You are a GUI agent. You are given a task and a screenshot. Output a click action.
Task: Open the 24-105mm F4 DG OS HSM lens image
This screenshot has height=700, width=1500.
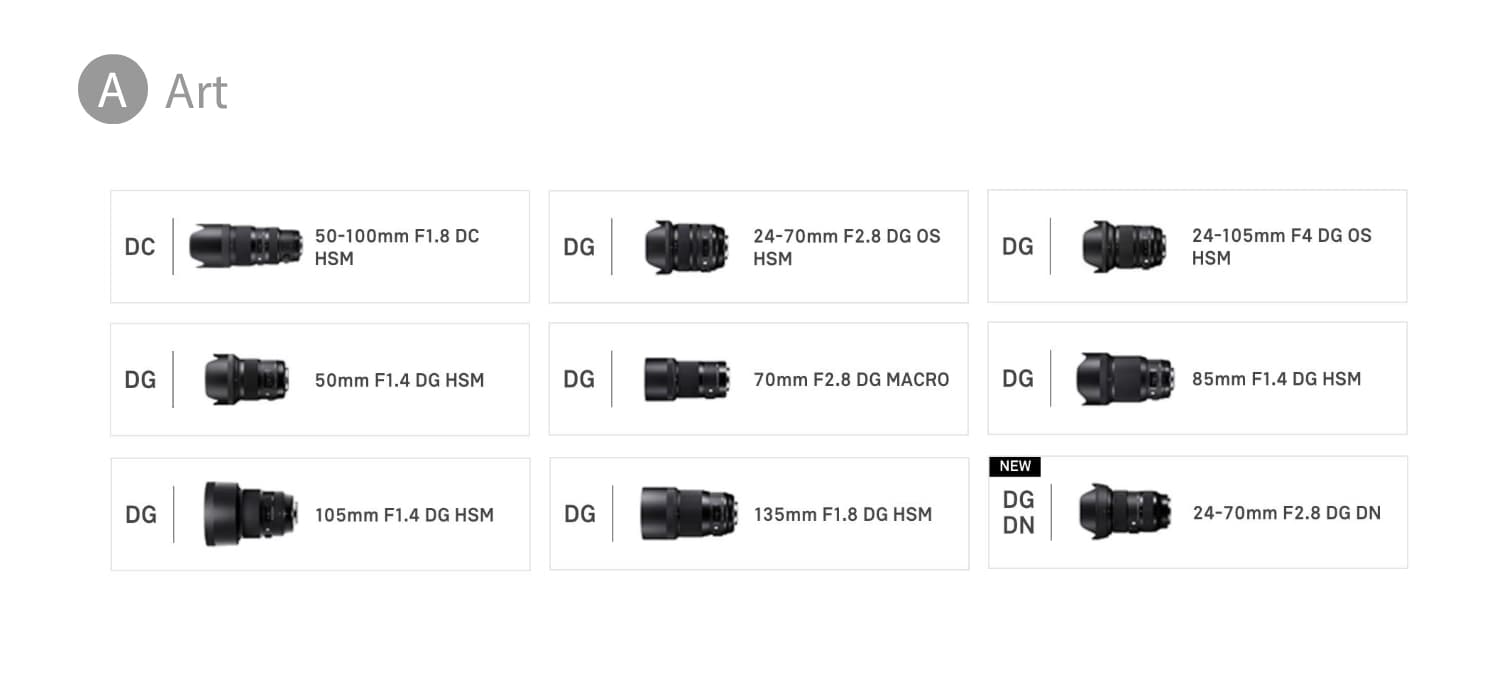pyautogui.click(x=1124, y=246)
